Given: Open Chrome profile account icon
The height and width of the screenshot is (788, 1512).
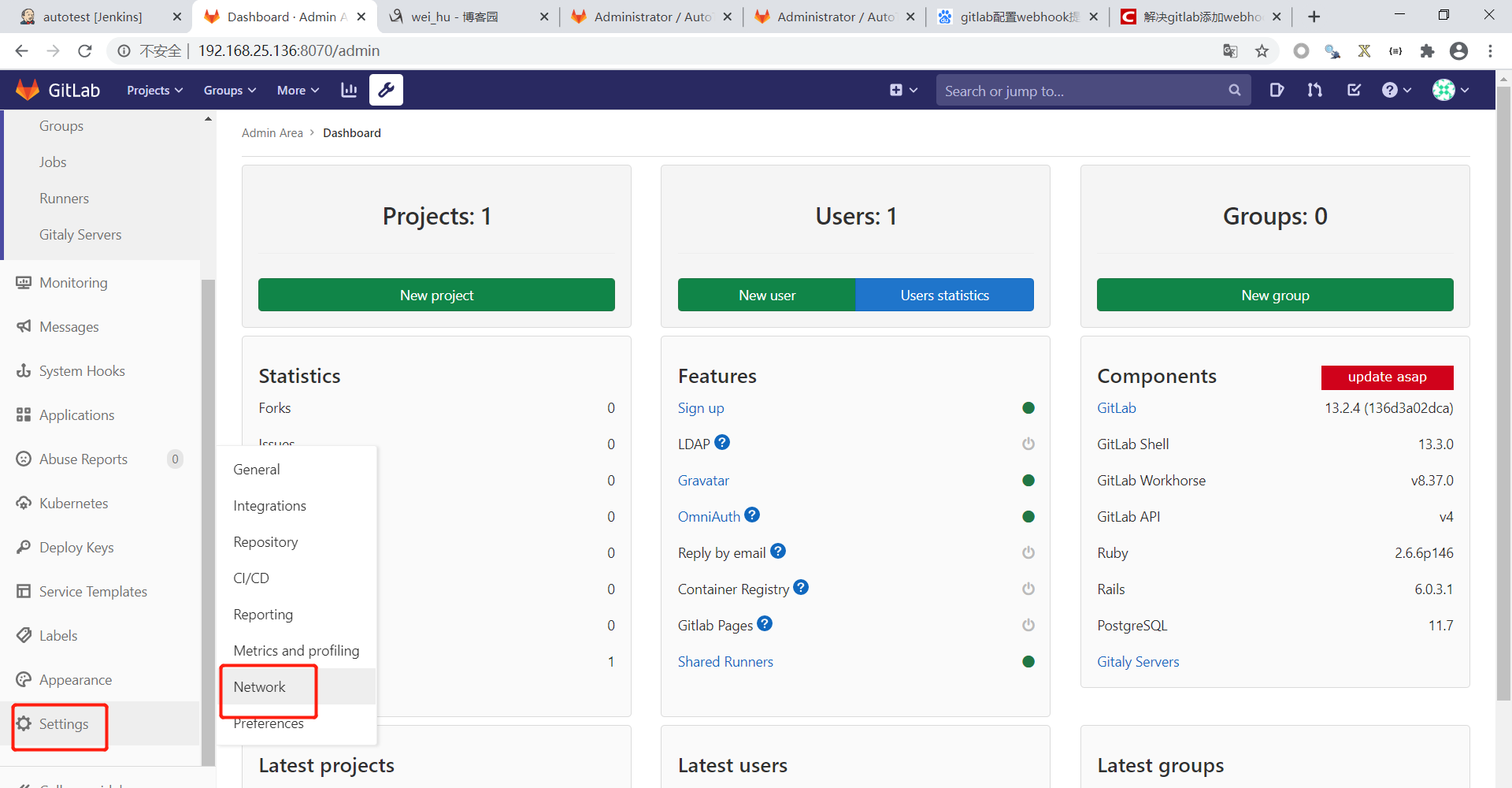Looking at the screenshot, I should coord(1458,50).
